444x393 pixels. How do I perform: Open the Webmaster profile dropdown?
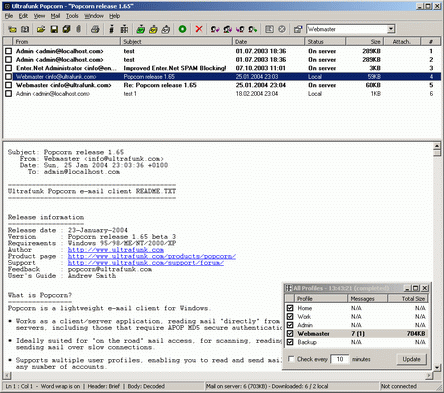[x=391, y=29]
